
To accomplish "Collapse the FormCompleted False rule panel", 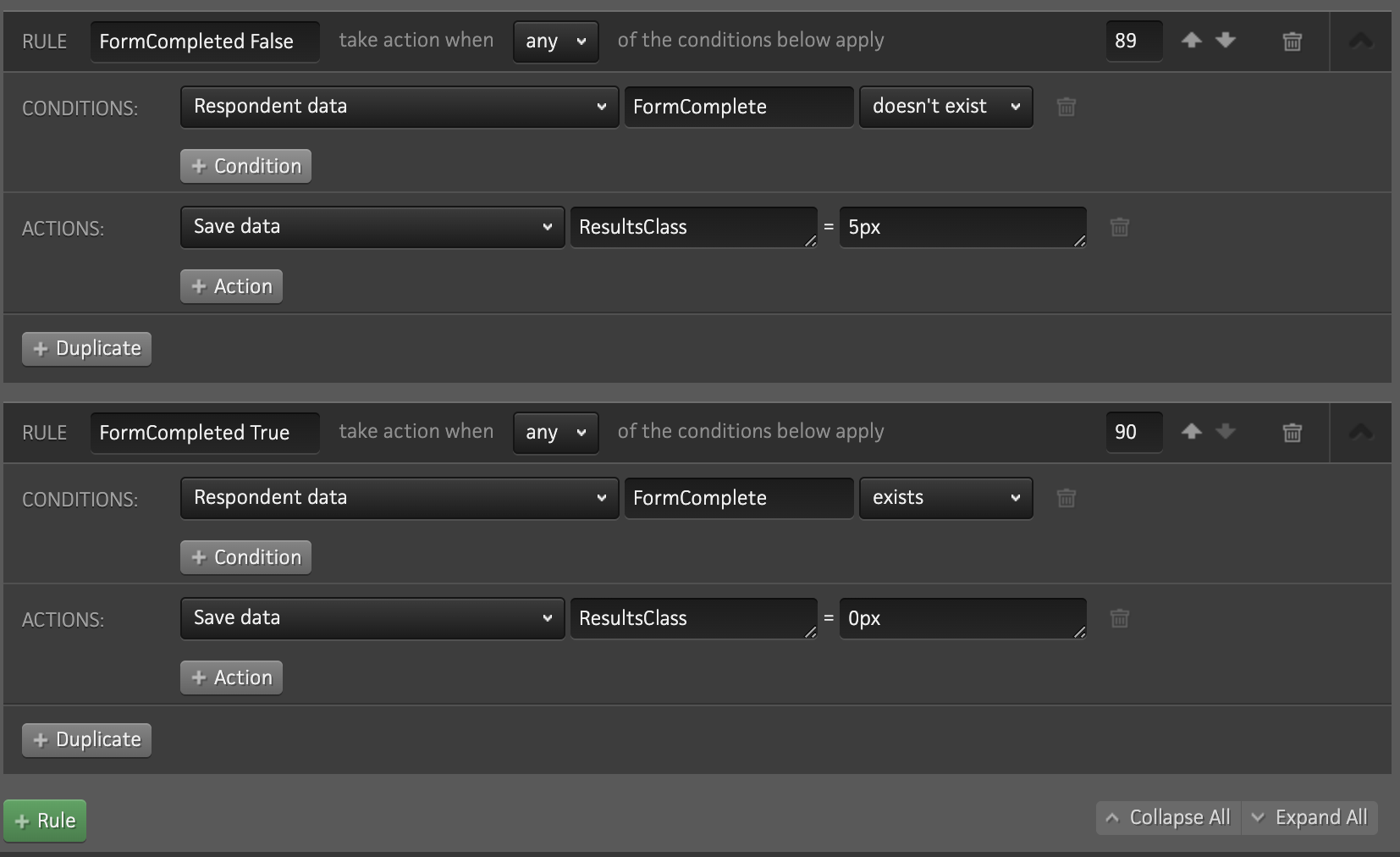I will [1360, 41].
